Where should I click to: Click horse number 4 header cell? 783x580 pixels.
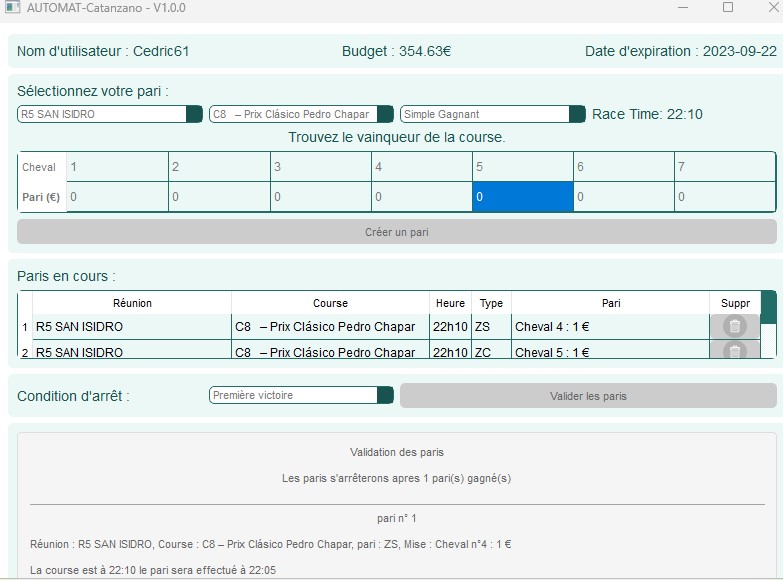click(422, 167)
